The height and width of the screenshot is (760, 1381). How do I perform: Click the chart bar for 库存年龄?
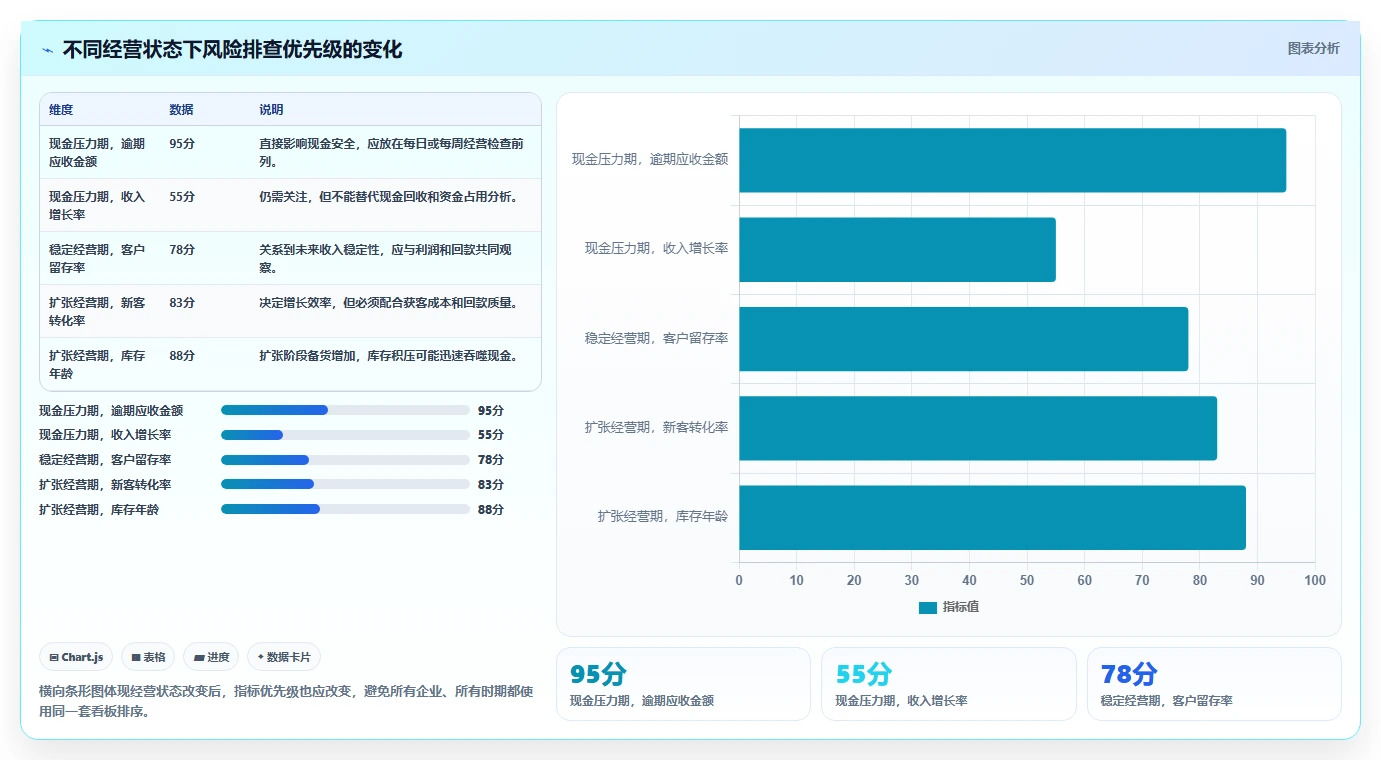992,517
